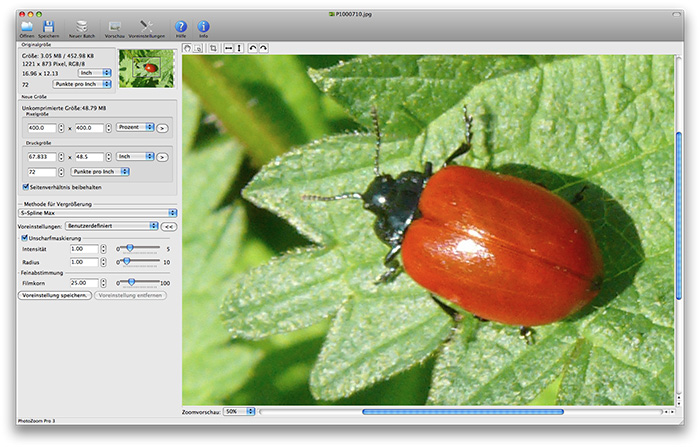700x447 pixels.
Task: Click the flip horizontal arrow icon
Action: pyautogui.click(x=229, y=48)
